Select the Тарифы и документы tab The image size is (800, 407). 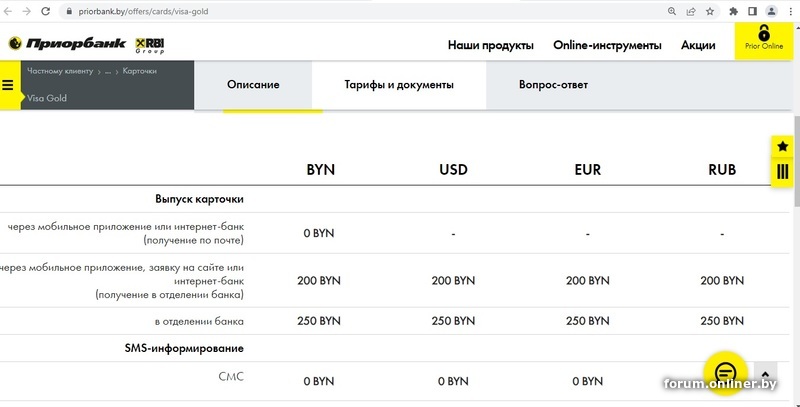(x=399, y=85)
